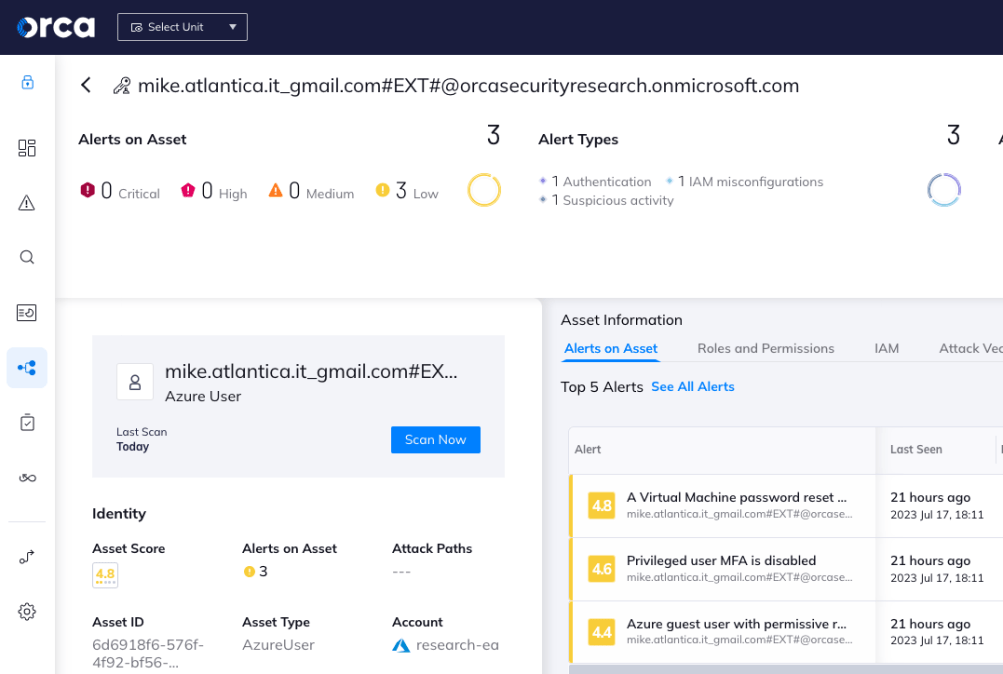Click the Medium severity triangle icon
The image size is (1003, 674).
coord(276,190)
